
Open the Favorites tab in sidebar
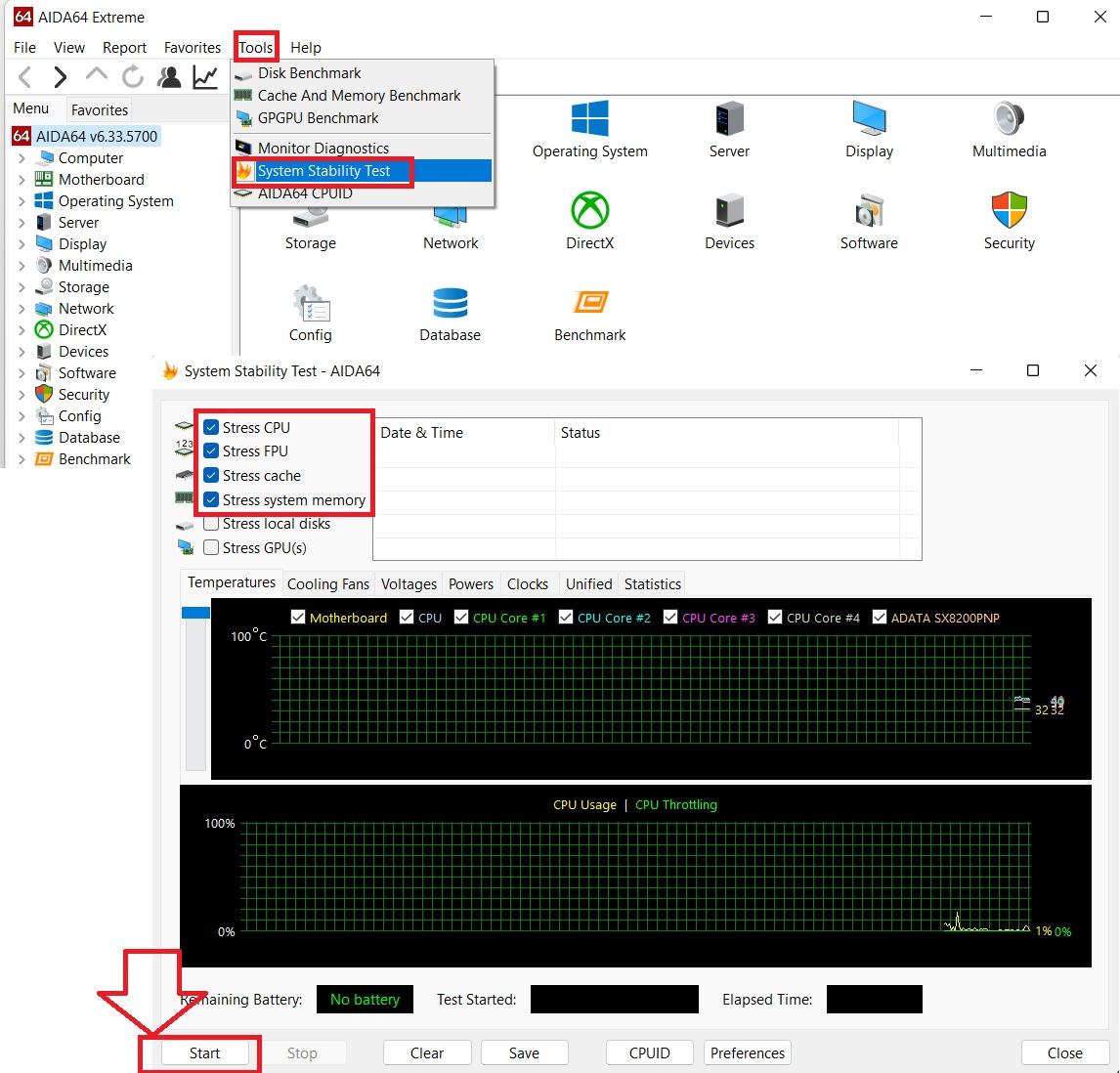click(x=100, y=109)
